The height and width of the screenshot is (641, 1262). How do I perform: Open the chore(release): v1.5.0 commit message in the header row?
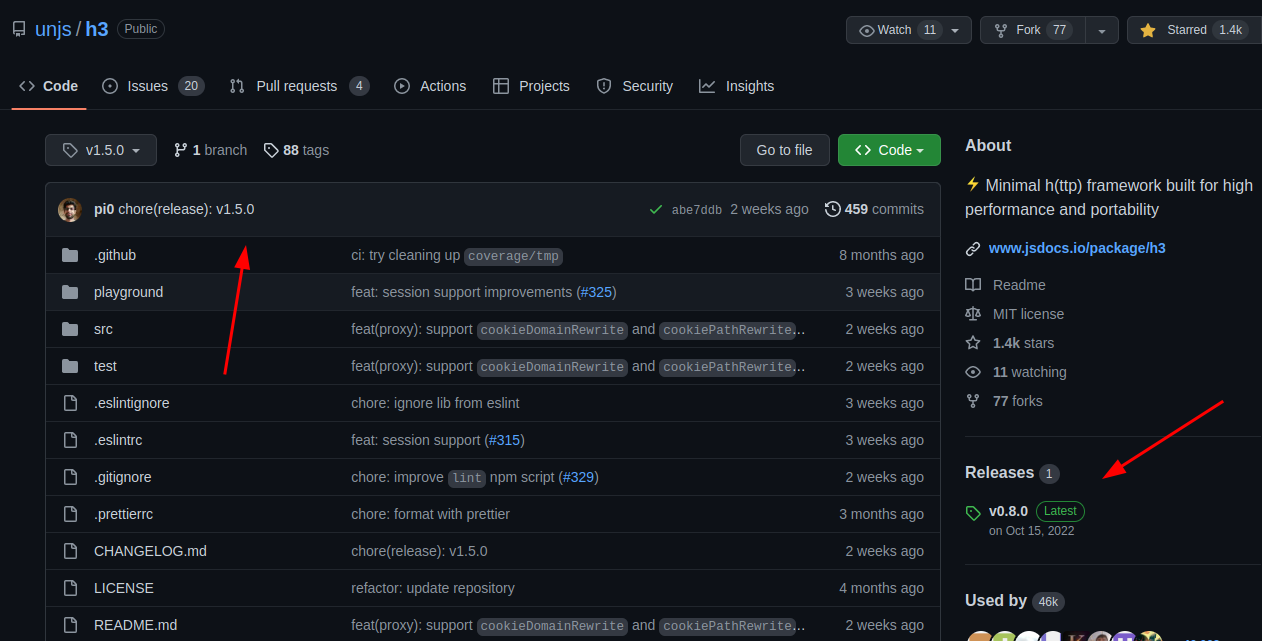pos(186,209)
